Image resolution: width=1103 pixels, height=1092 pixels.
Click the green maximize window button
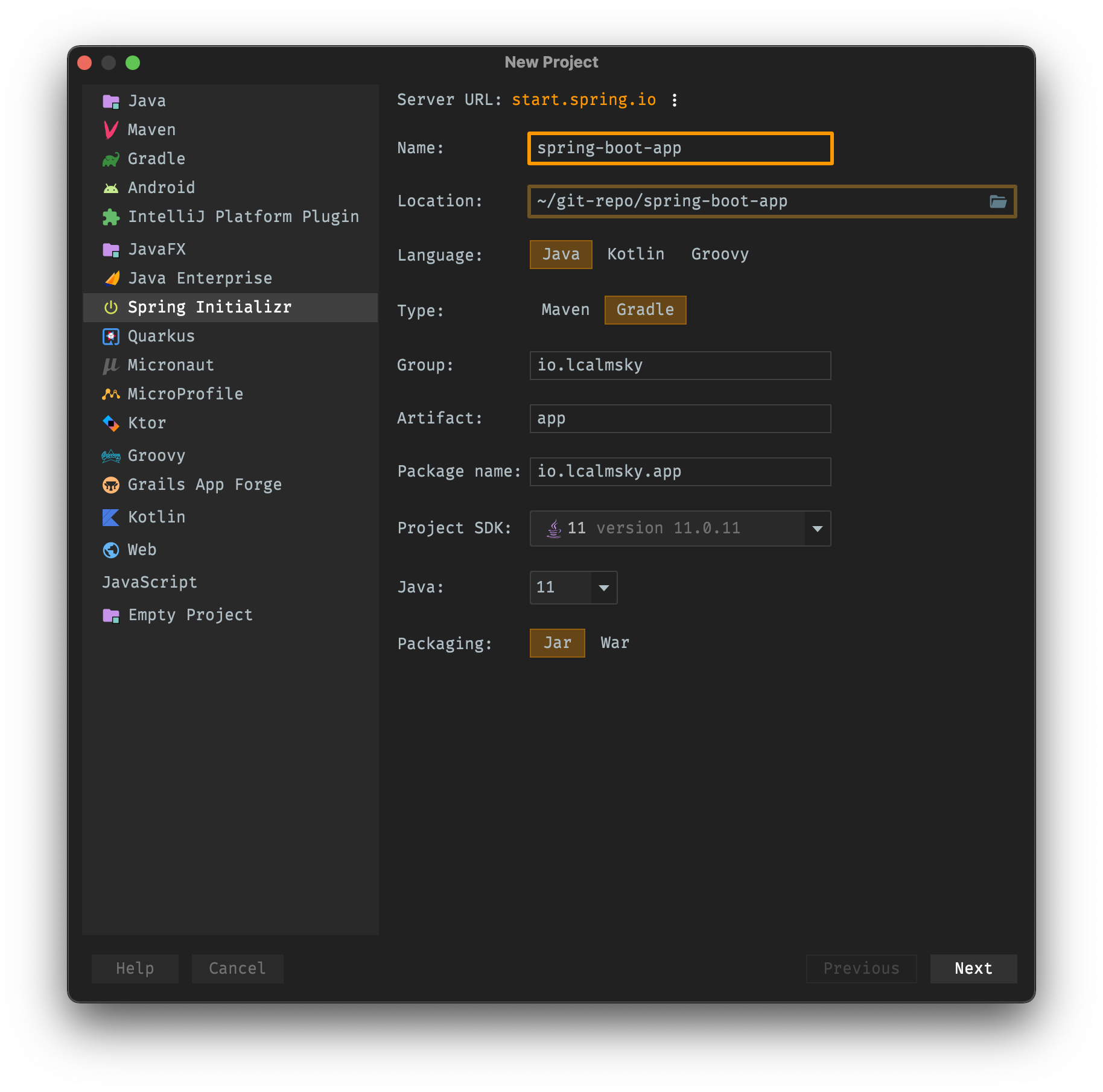(133, 63)
